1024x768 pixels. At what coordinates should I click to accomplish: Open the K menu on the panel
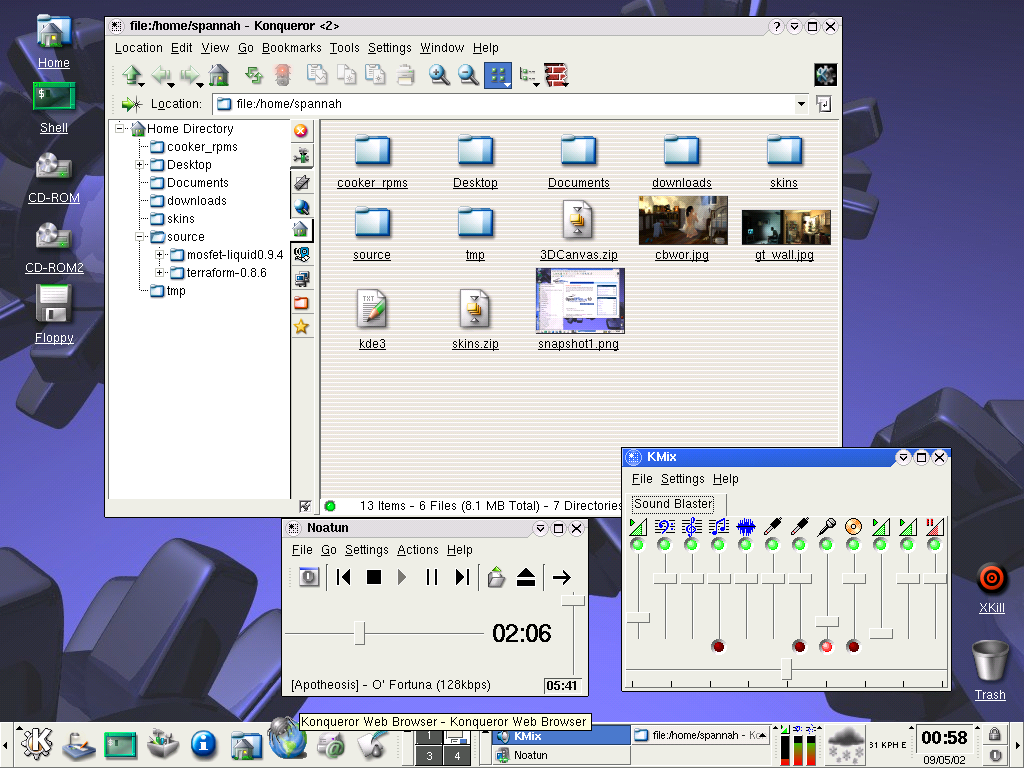click(37, 743)
